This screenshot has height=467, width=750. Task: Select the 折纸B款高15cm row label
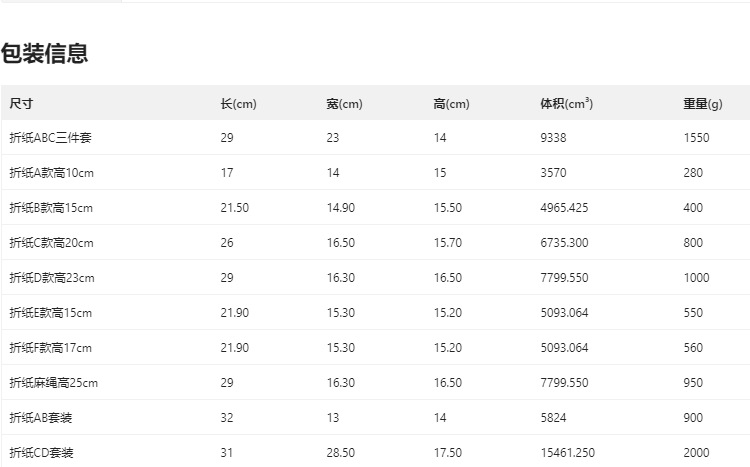click(x=52, y=208)
